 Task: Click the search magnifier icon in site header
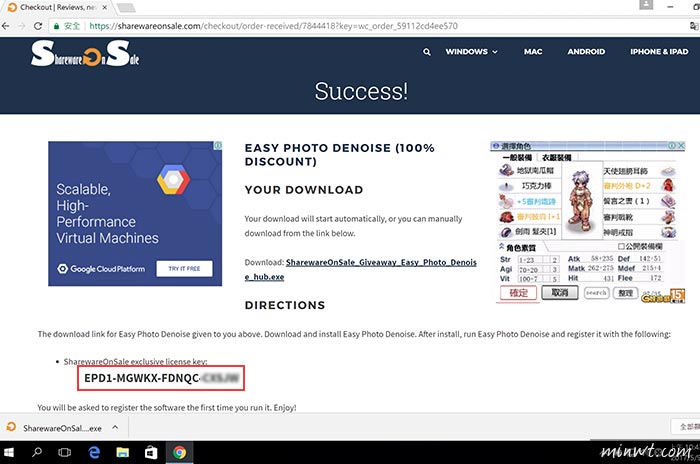(427, 52)
